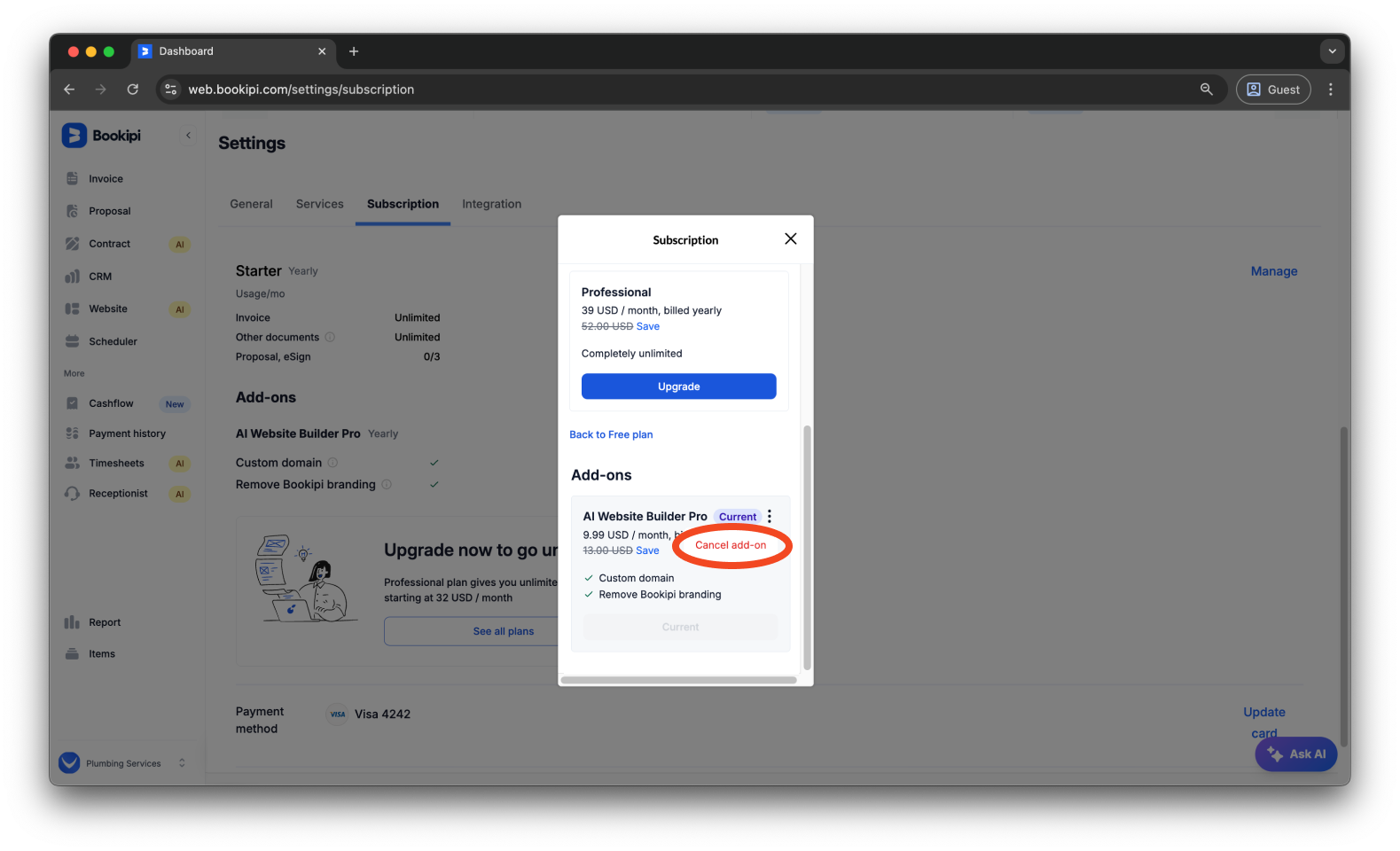Click the See all plans button

[x=504, y=631]
